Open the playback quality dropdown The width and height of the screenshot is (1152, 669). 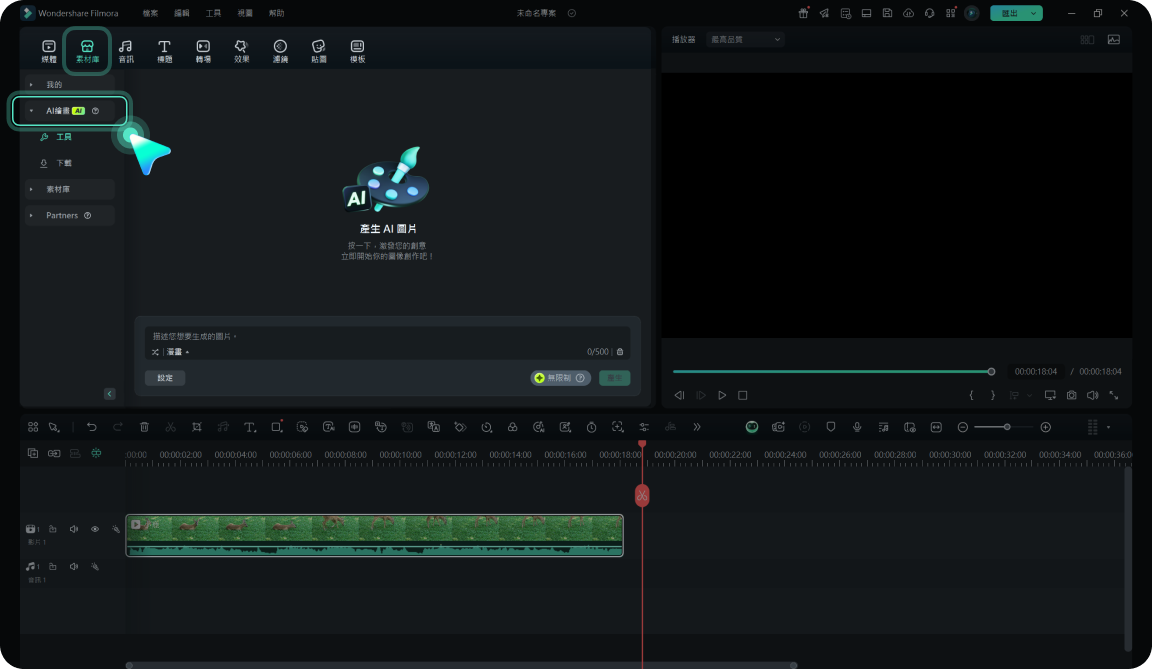pos(745,39)
